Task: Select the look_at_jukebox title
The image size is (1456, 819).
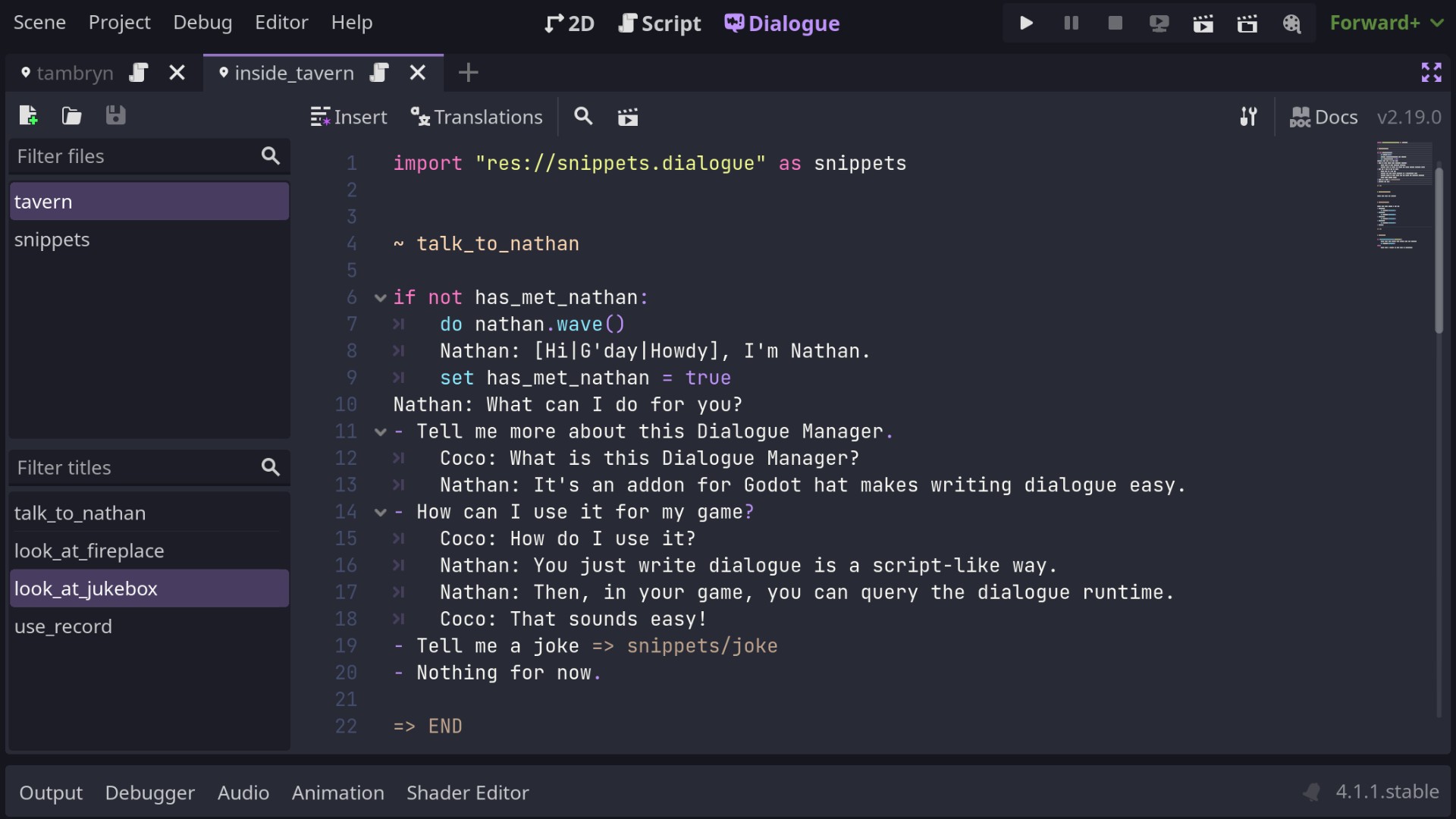Action: coord(87,589)
